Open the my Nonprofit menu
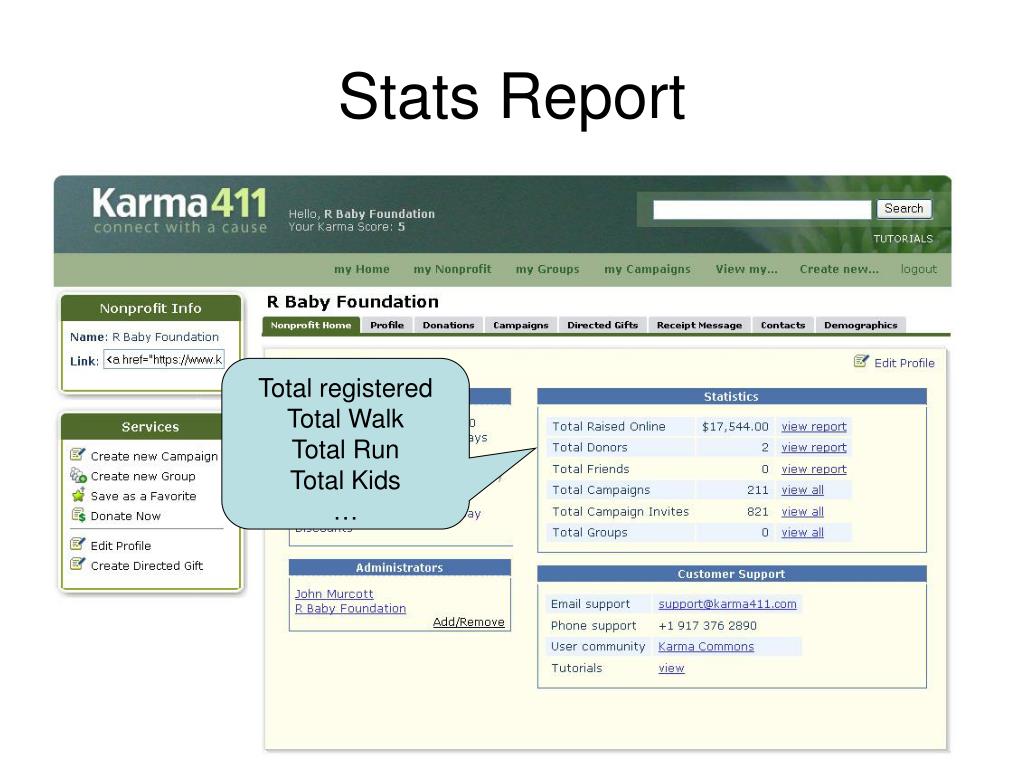 click(453, 269)
